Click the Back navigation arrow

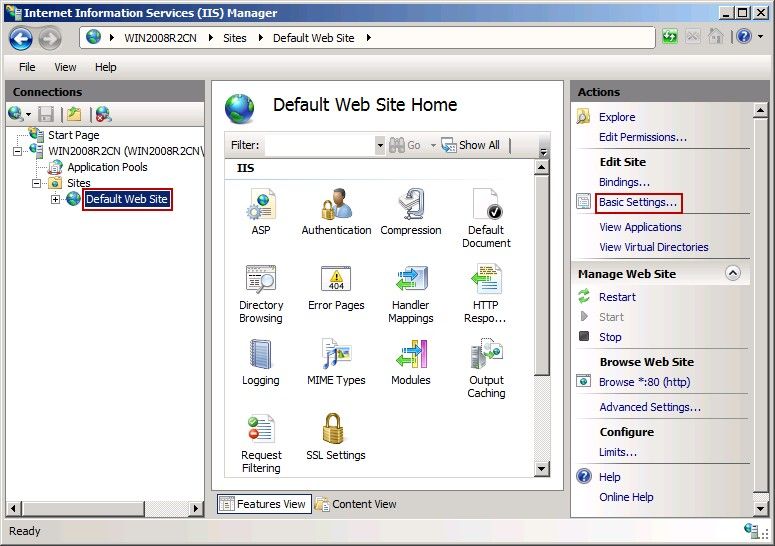pos(21,38)
